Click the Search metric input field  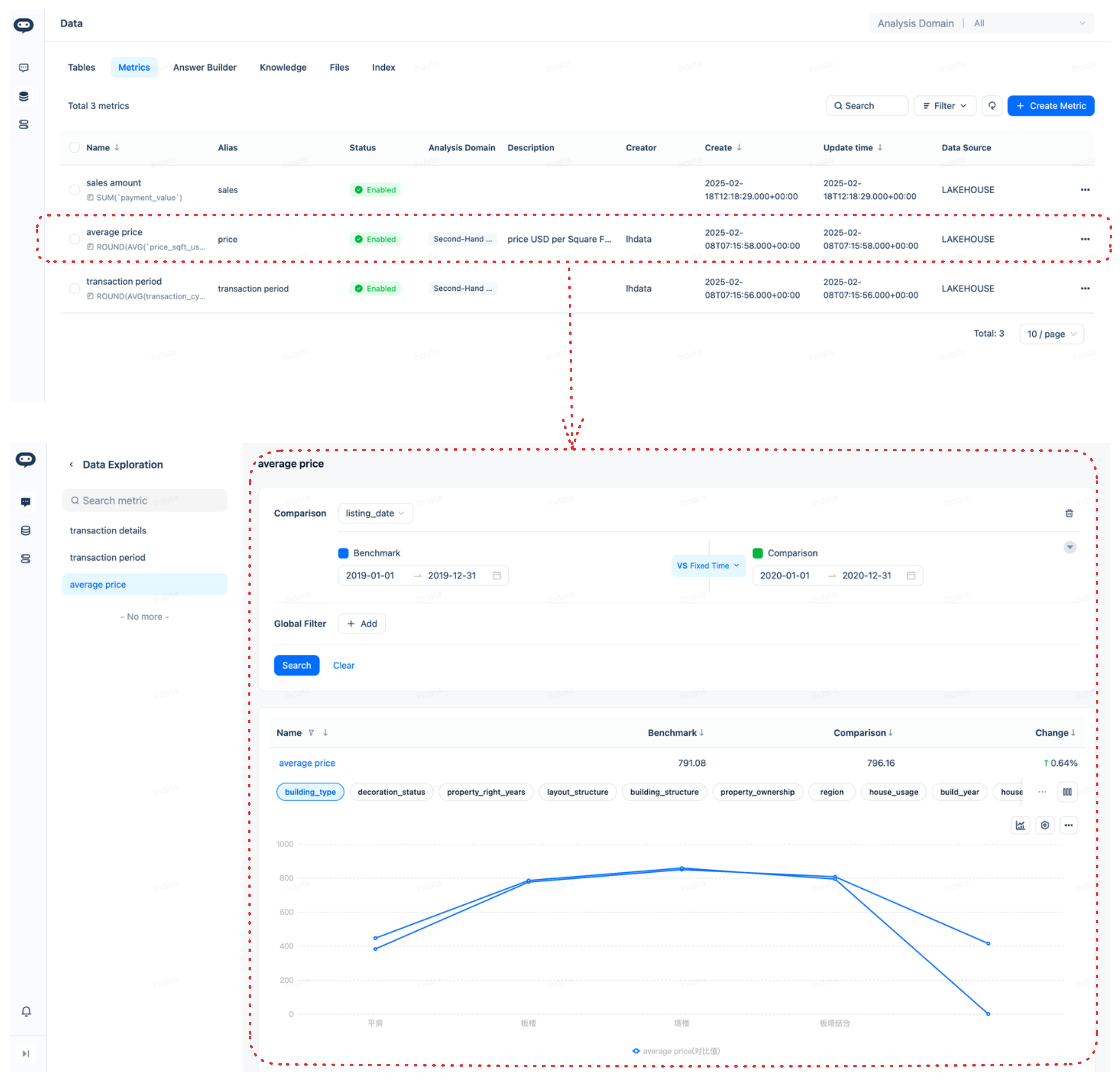point(144,500)
